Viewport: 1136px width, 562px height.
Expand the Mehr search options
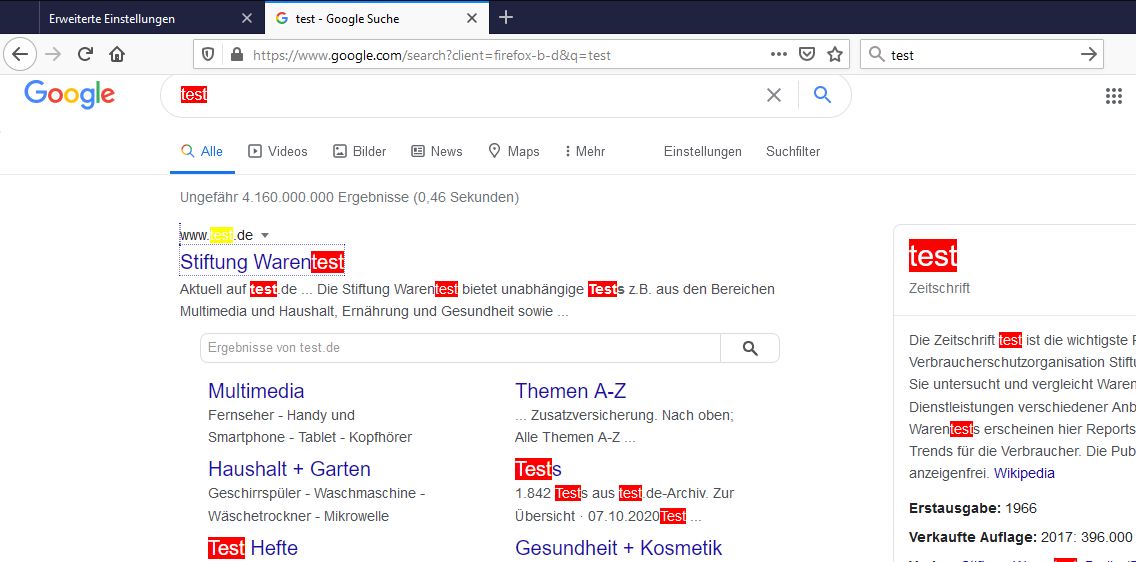[x=584, y=152]
